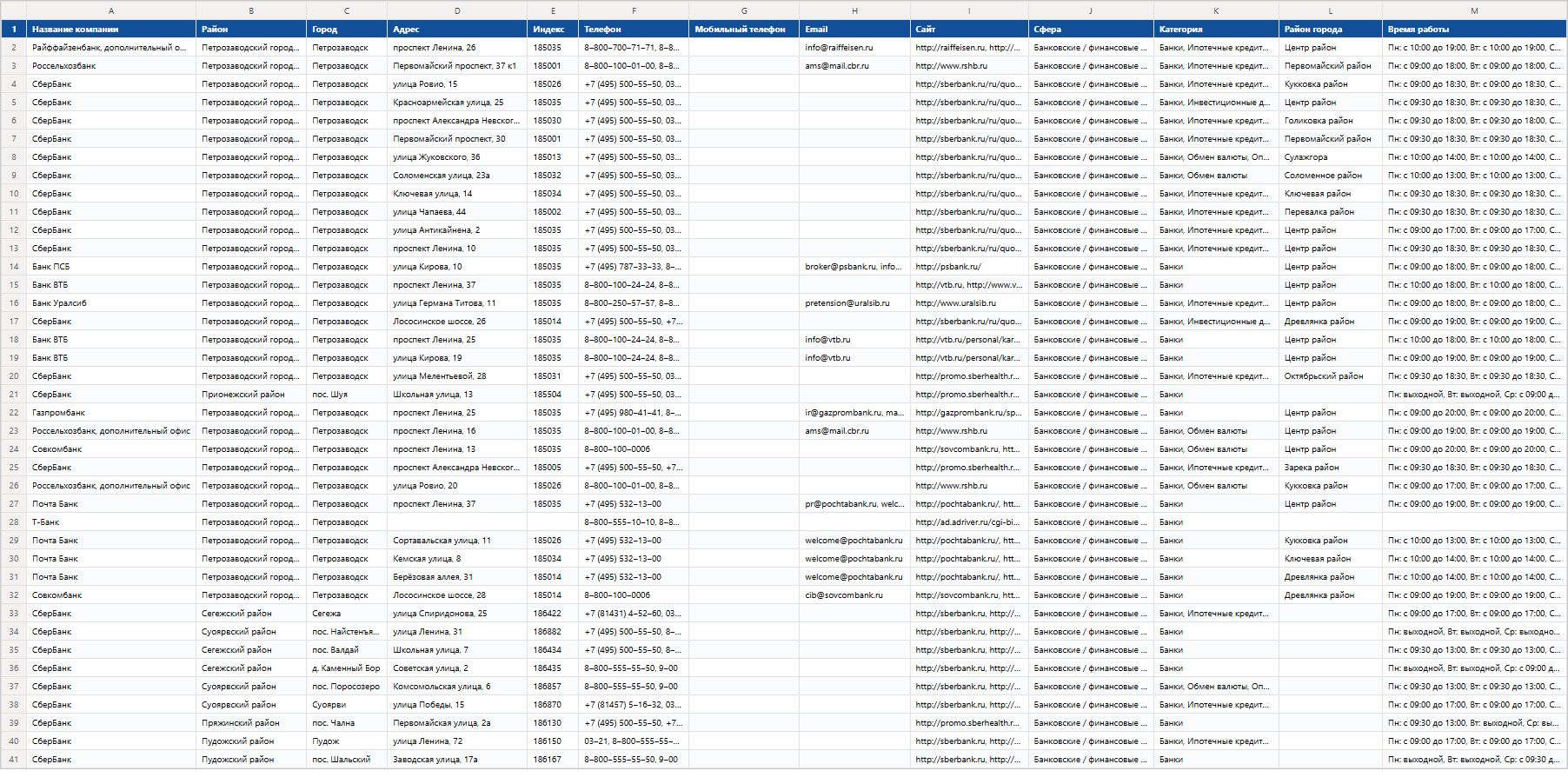Click the 'Индекс' header cell
Image resolution: width=1568 pixels, height=784 pixels.
(553, 29)
